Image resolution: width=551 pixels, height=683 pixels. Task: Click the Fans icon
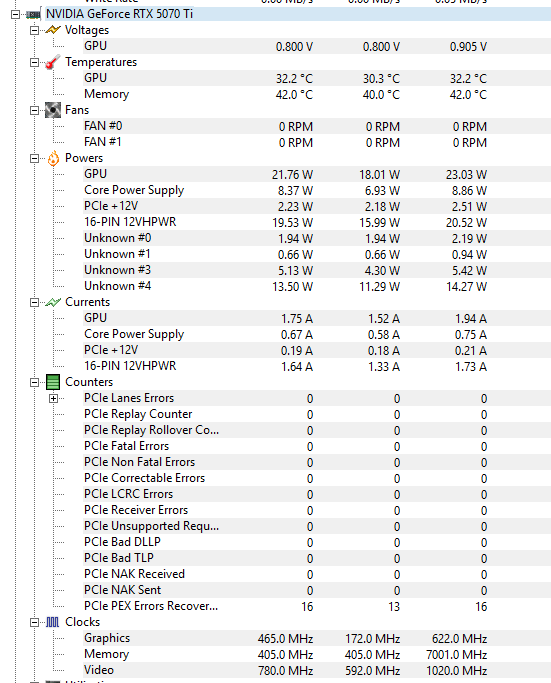pyautogui.click(x=53, y=110)
